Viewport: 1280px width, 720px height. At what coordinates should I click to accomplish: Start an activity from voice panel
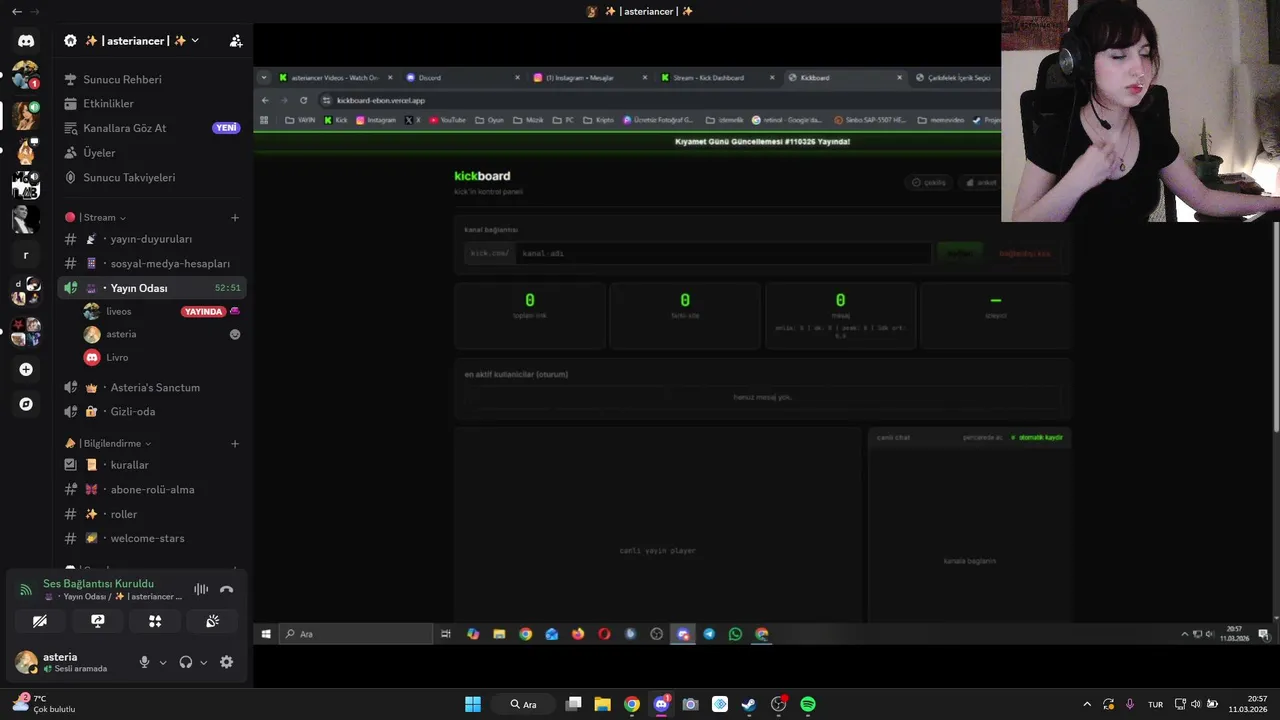155,621
